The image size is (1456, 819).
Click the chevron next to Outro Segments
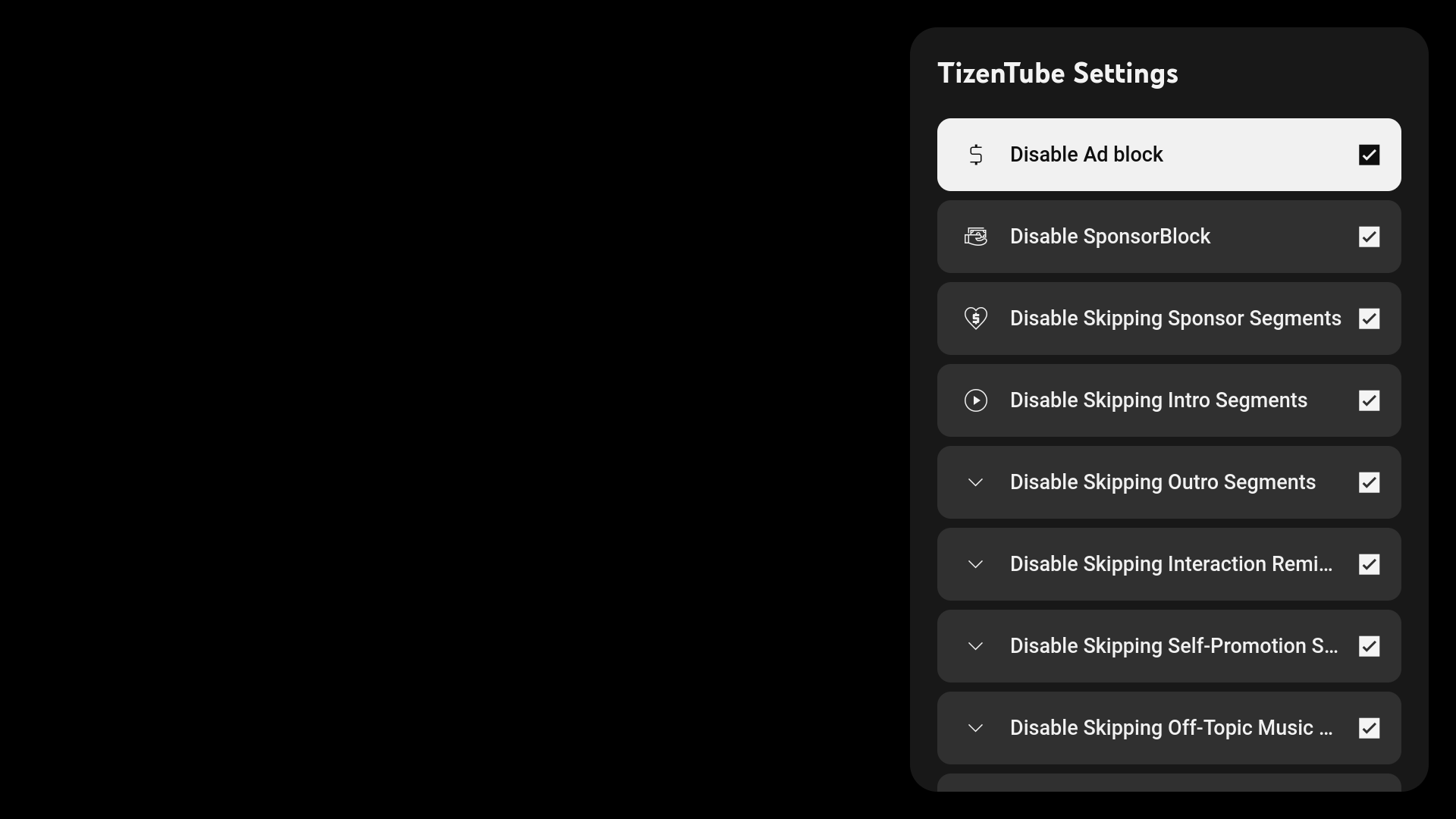coord(976,483)
